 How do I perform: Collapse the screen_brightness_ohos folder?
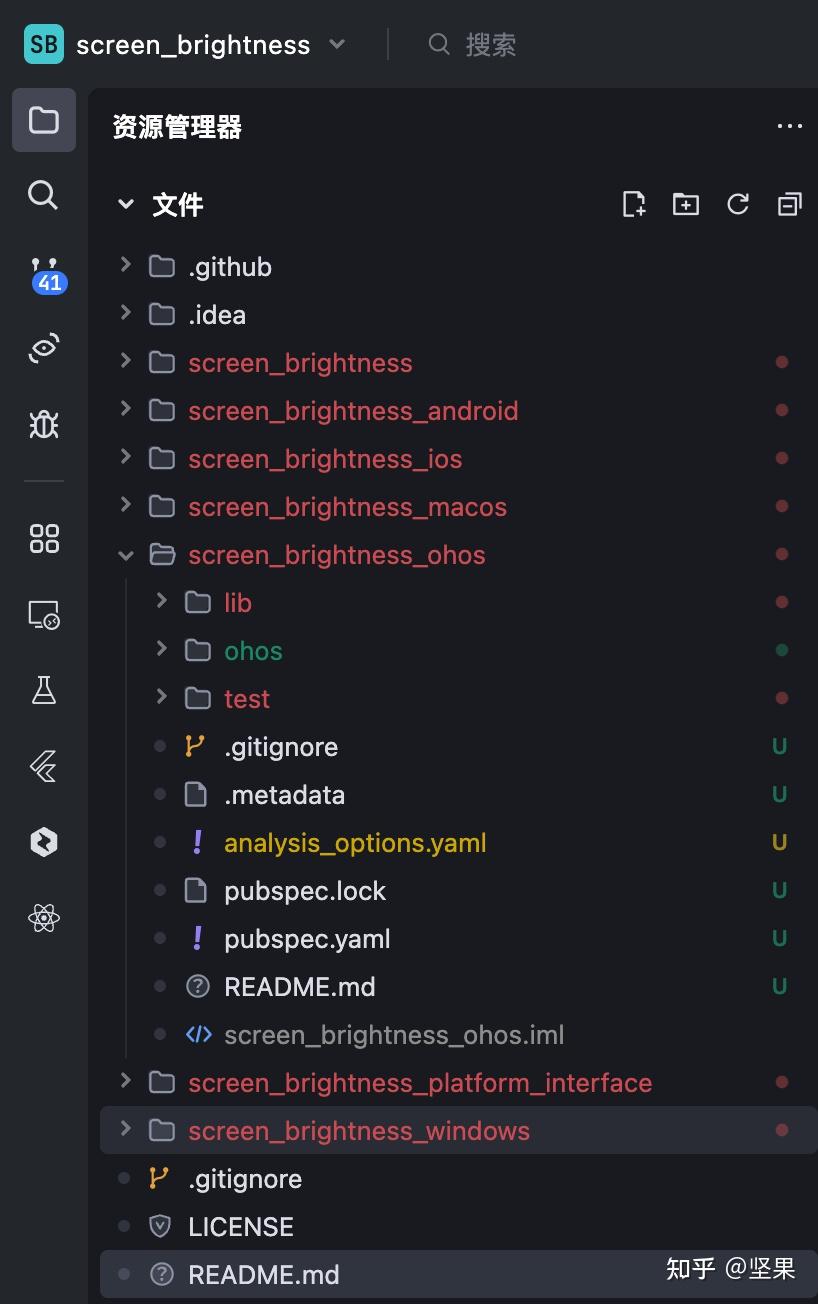(126, 555)
